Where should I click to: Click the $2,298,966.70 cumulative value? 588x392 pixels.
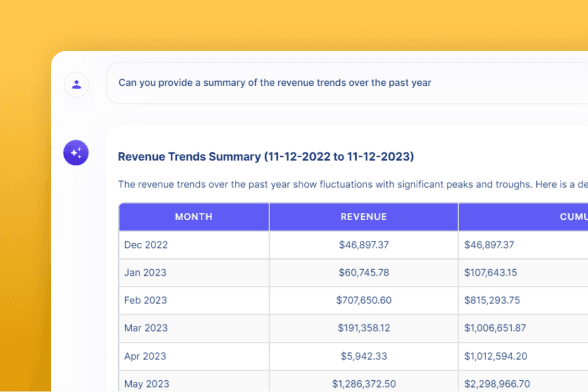coord(497,384)
